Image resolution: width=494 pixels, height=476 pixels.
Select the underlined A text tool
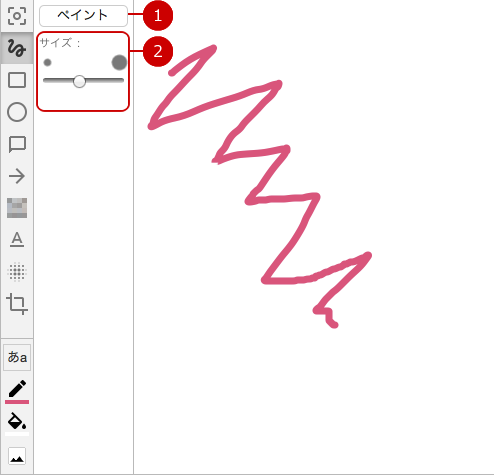pyautogui.click(x=17, y=239)
